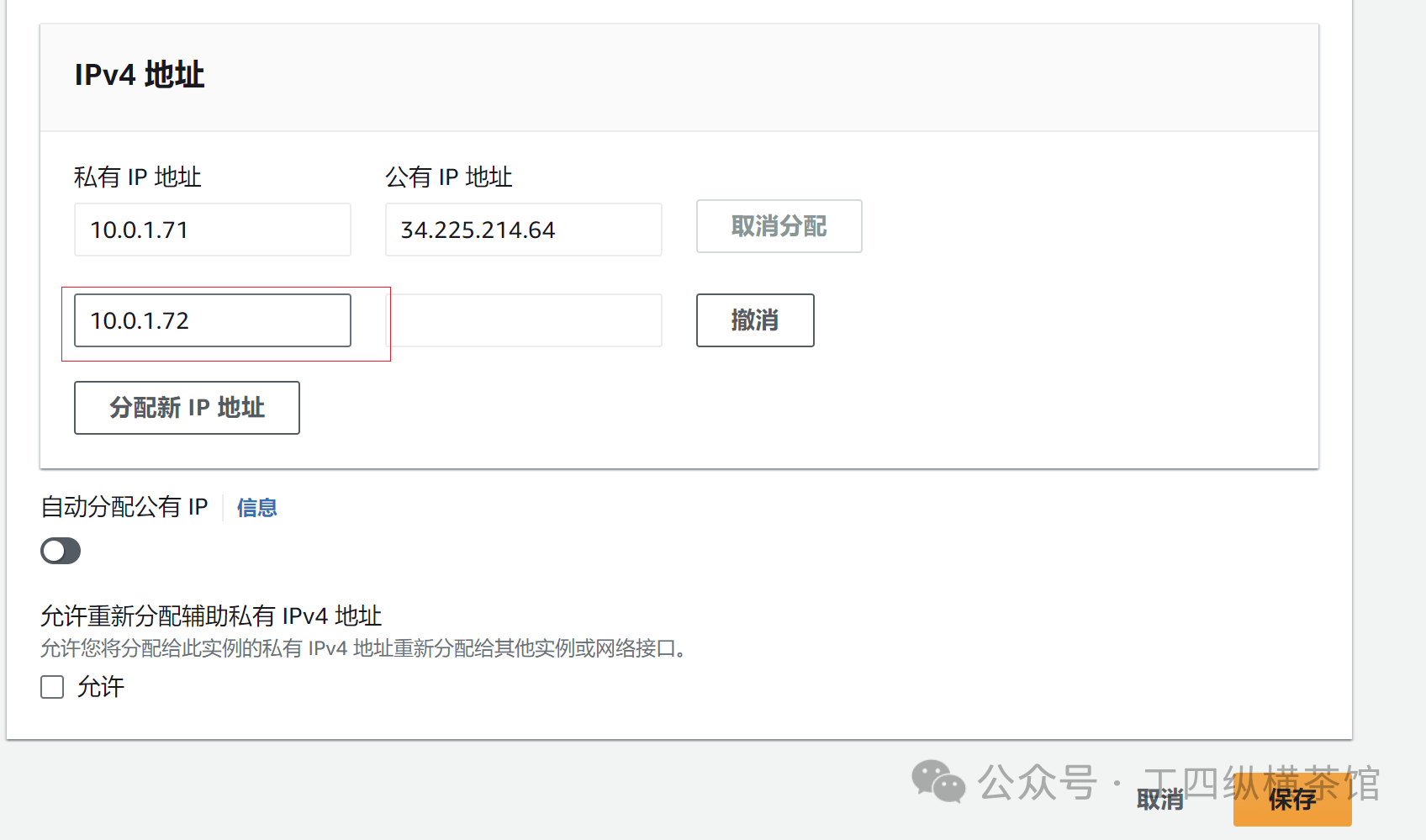Click 分配新 IP 地址 button
Viewport: 1426px width, 840px height.
(187, 408)
